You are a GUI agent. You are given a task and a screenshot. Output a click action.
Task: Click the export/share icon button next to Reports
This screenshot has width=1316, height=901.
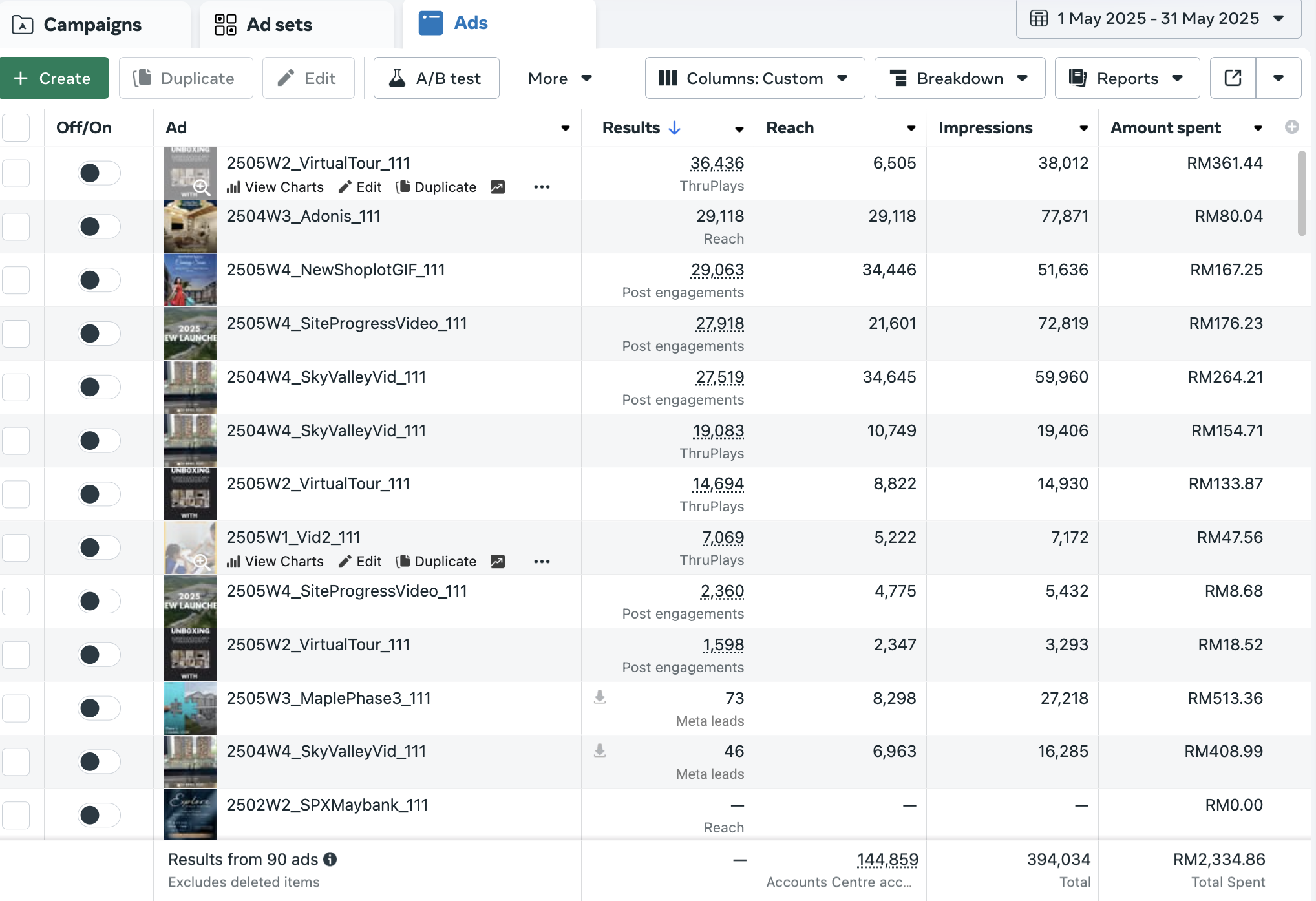pyautogui.click(x=1233, y=78)
